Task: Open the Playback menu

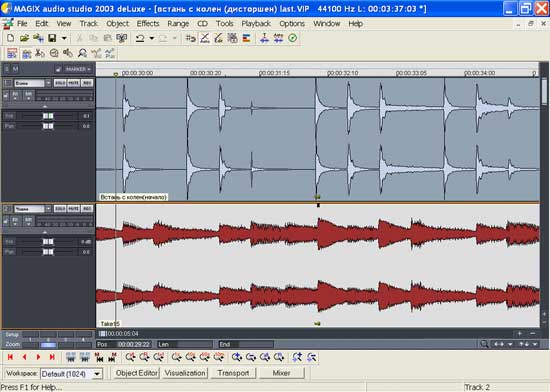Action: [x=256, y=23]
